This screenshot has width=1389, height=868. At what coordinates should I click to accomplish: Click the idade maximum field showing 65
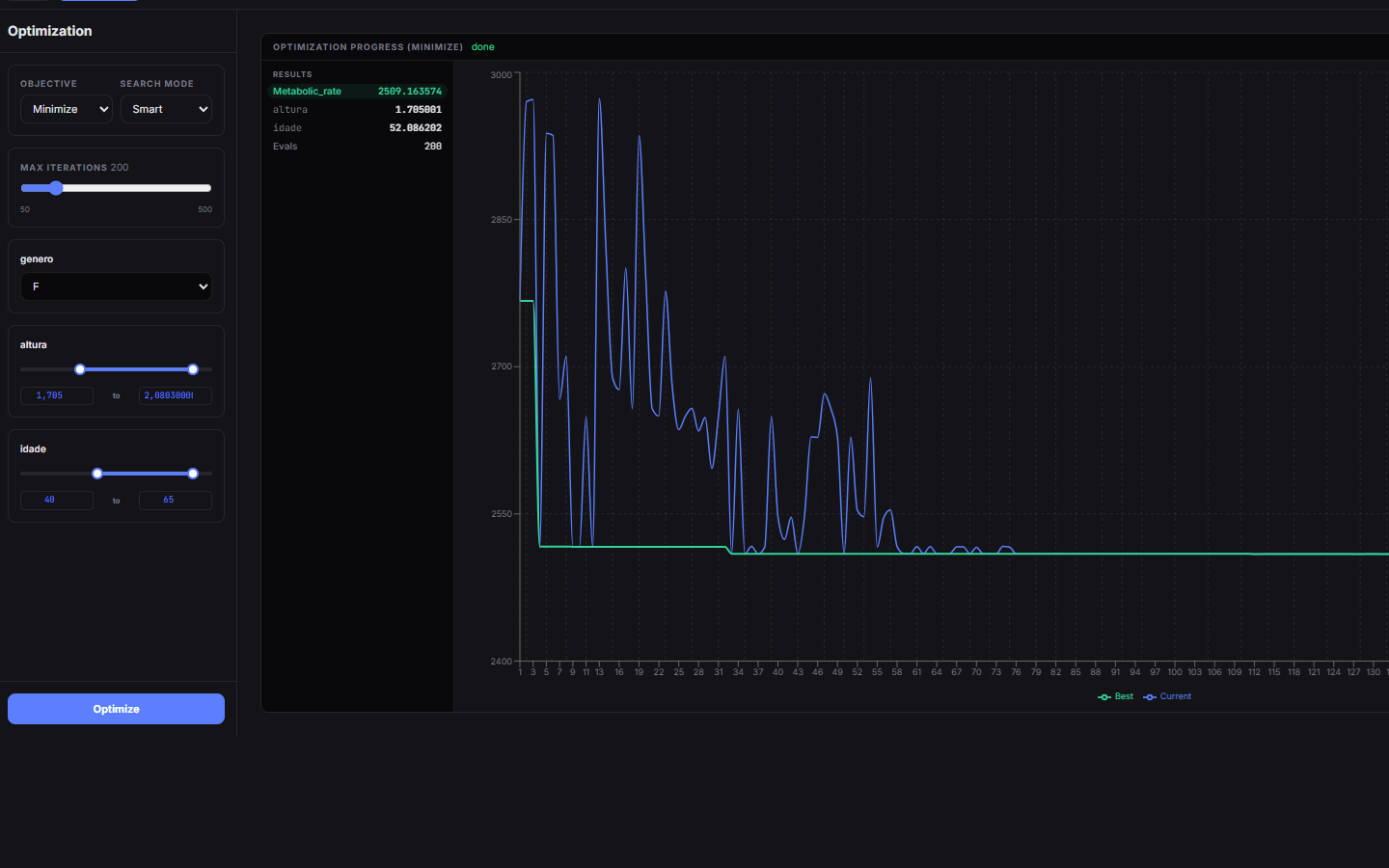[176, 500]
